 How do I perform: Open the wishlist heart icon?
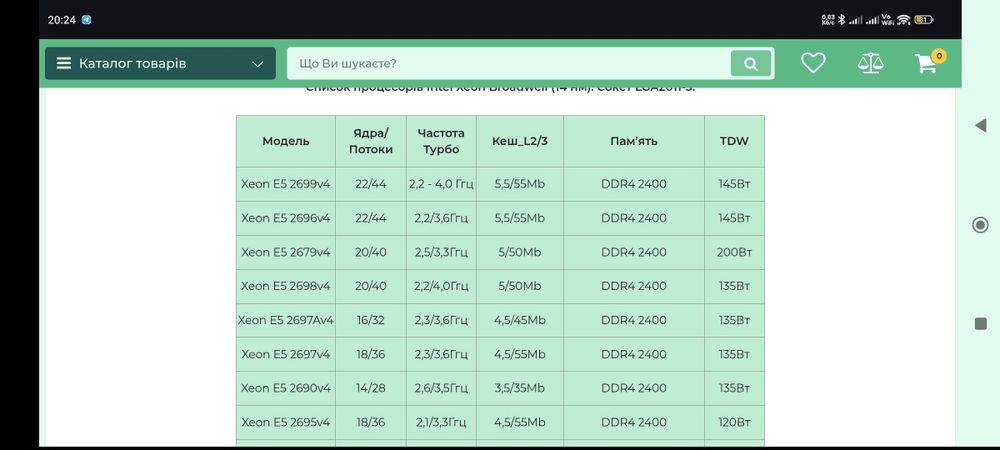[813, 63]
